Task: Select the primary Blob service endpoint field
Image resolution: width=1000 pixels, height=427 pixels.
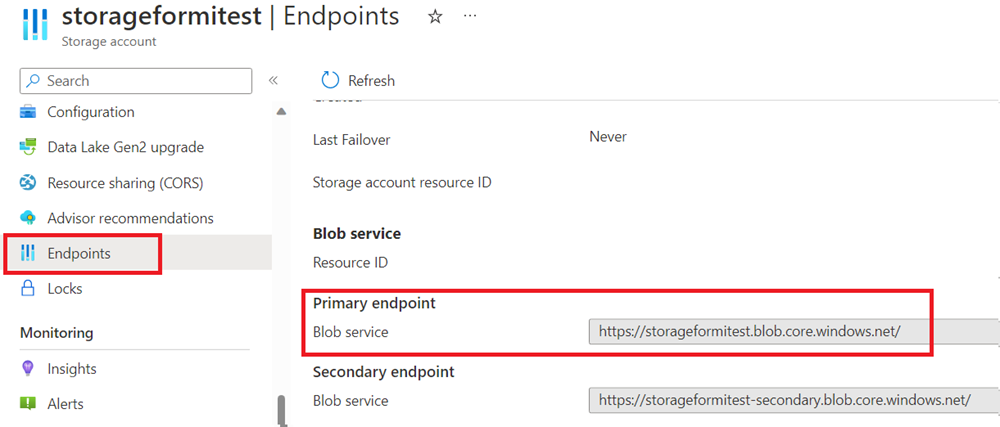Action: (x=792, y=331)
